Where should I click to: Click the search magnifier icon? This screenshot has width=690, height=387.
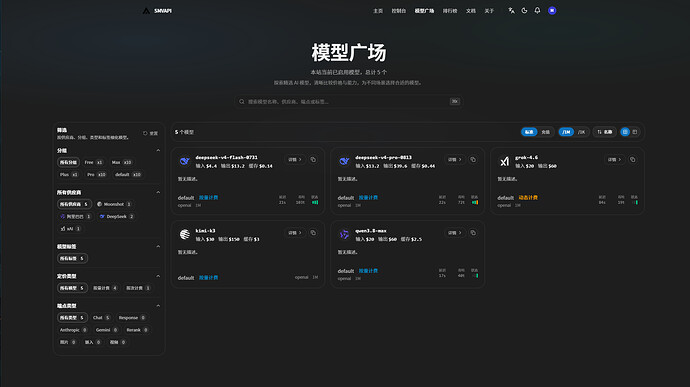[242, 102]
